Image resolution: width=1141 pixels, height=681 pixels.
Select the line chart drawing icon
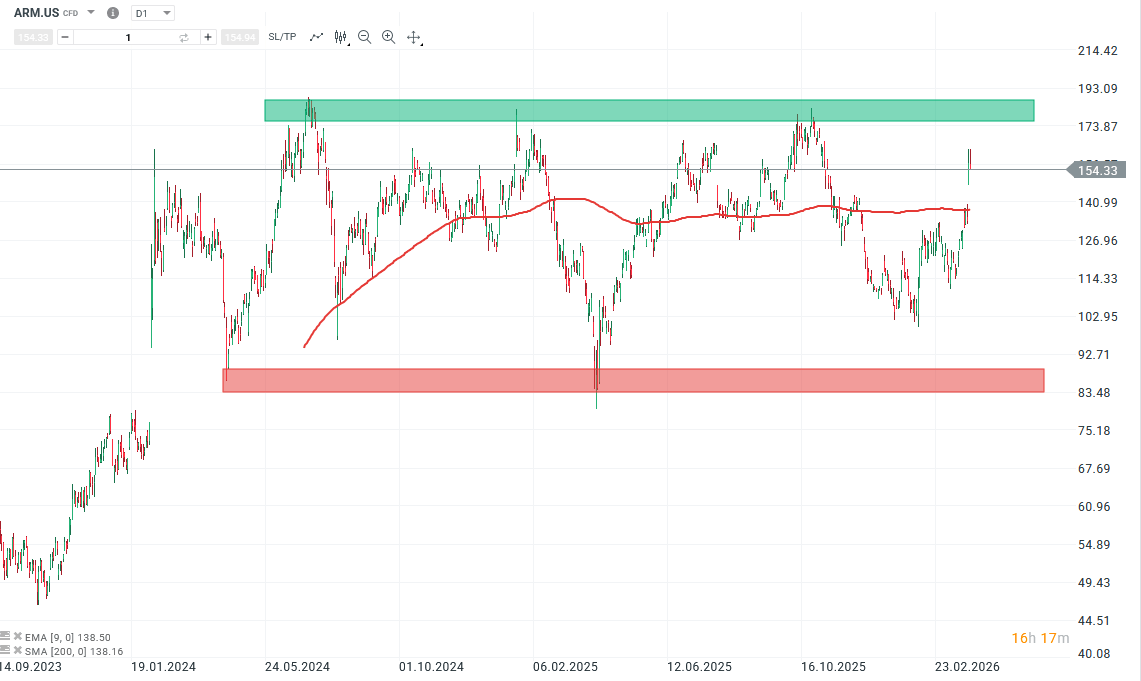(x=317, y=37)
